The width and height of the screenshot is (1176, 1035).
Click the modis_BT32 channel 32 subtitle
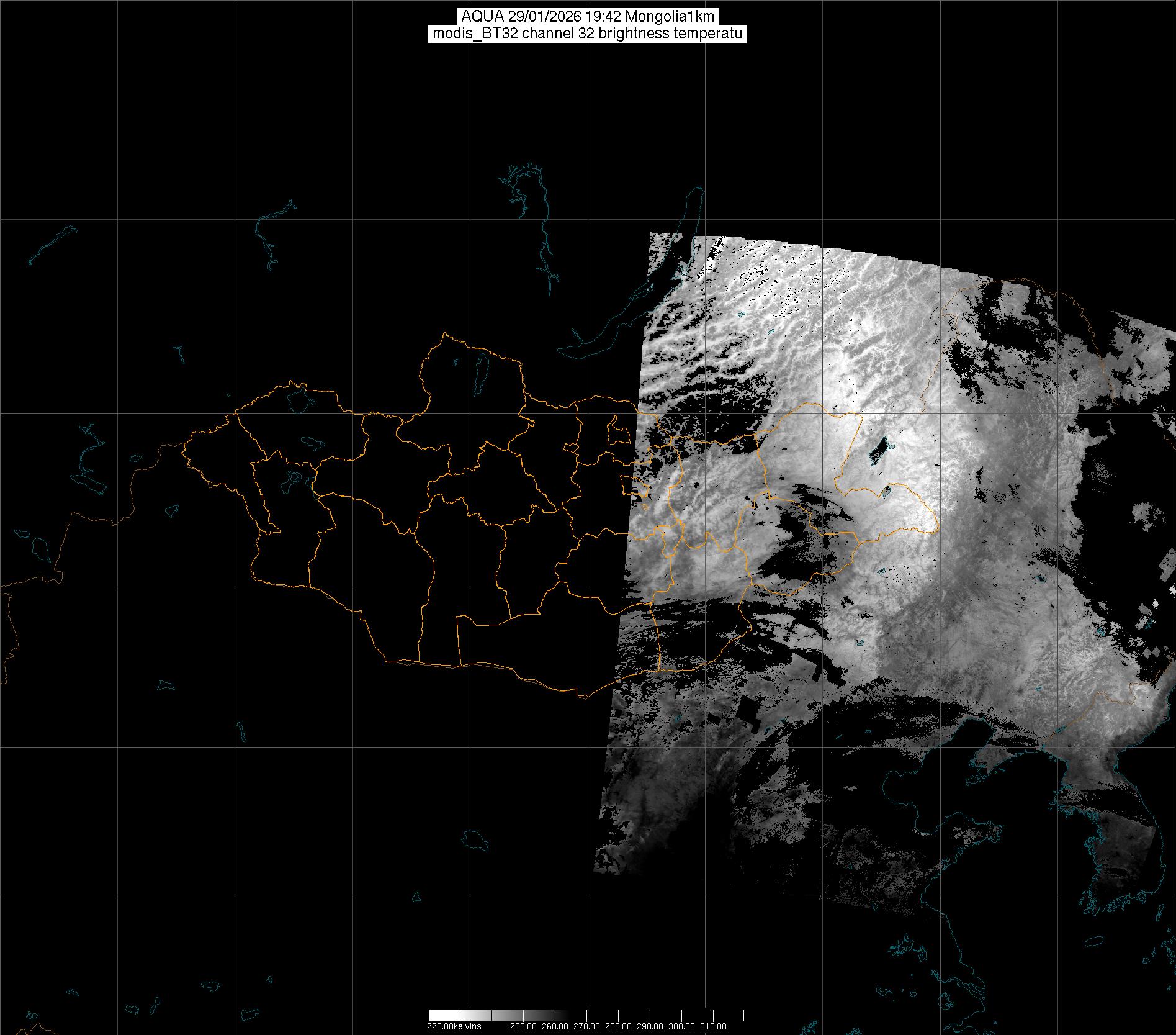click(x=588, y=34)
